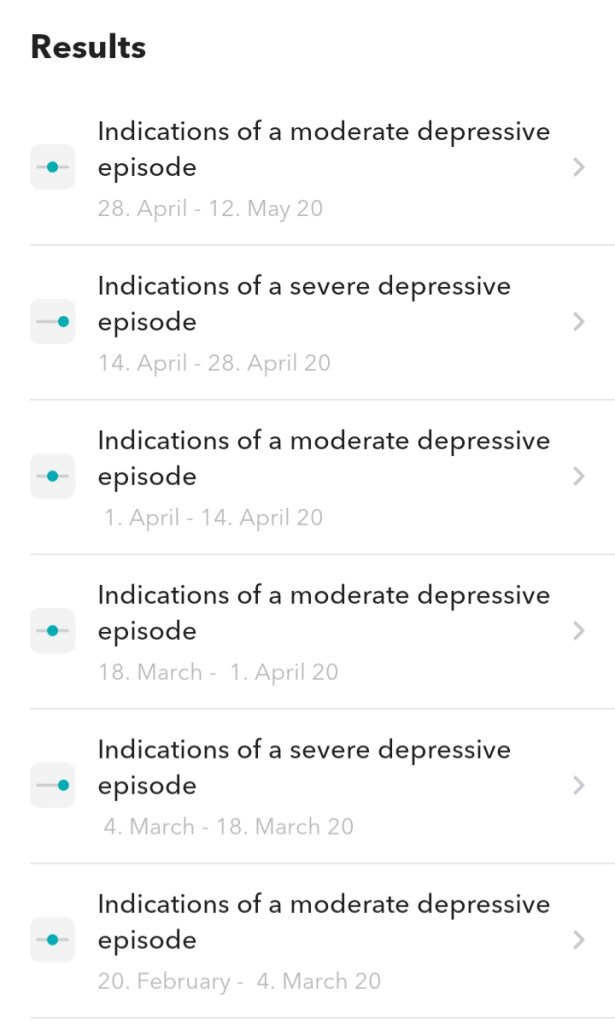This screenshot has height=1036, width=615.
Task: Open severe depressive episode result from 4. March
Action: tap(303, 767)
